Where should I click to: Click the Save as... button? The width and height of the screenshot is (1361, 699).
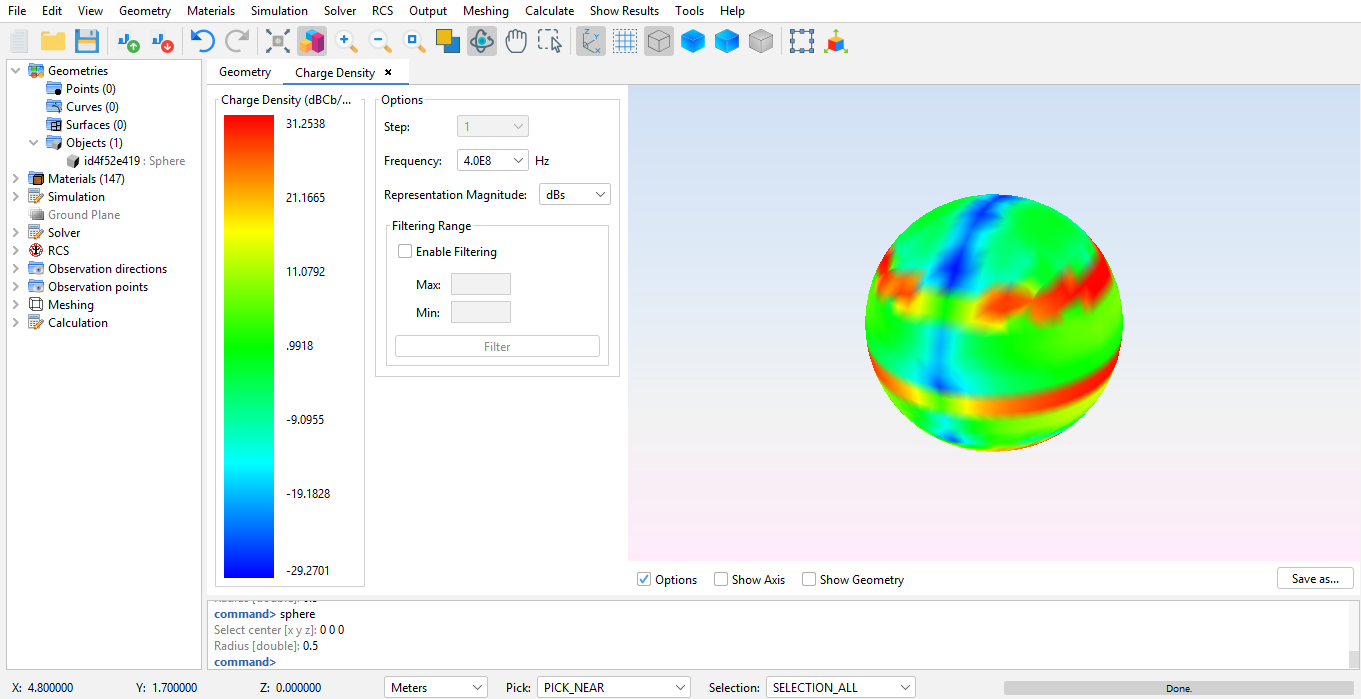point(1314,579)
